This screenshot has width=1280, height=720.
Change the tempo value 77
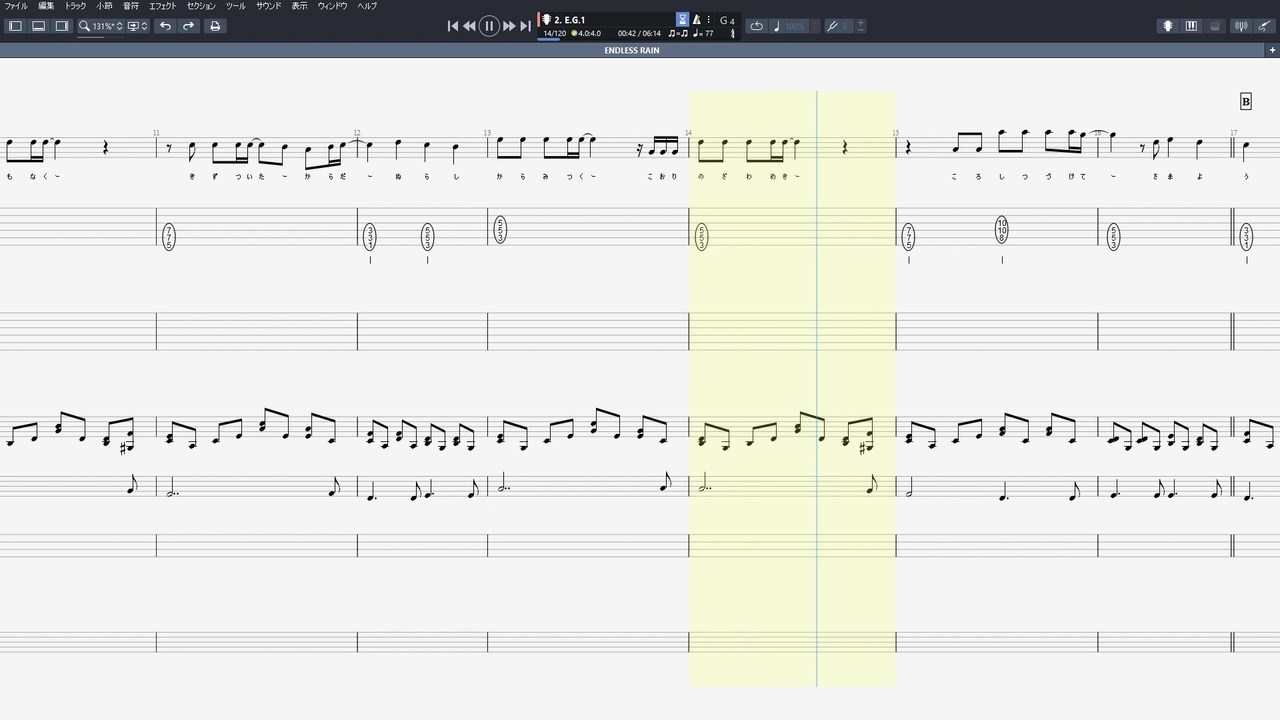click(704, 33)
